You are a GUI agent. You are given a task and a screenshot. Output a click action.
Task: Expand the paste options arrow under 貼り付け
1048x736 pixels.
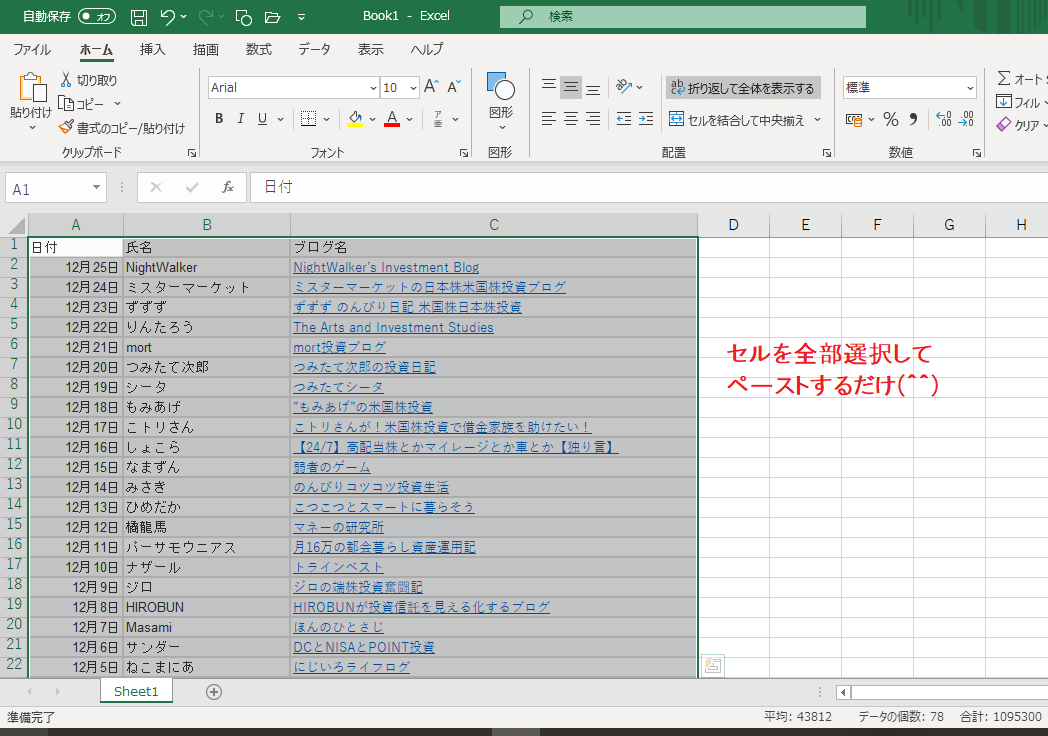[31, 128]
